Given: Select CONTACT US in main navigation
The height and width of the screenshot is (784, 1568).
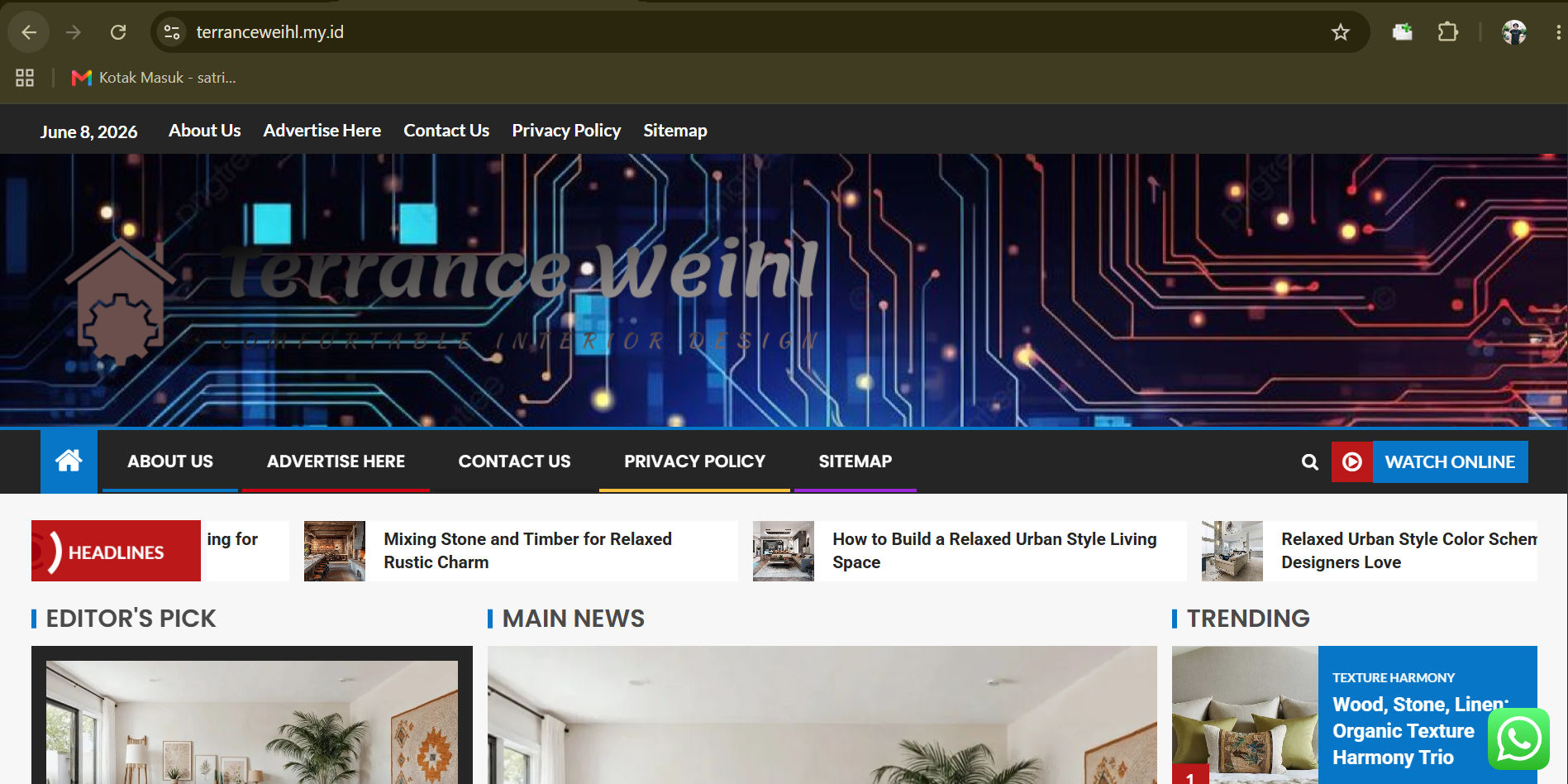Looking at the screenshot, I should click(x=514, y=461).
